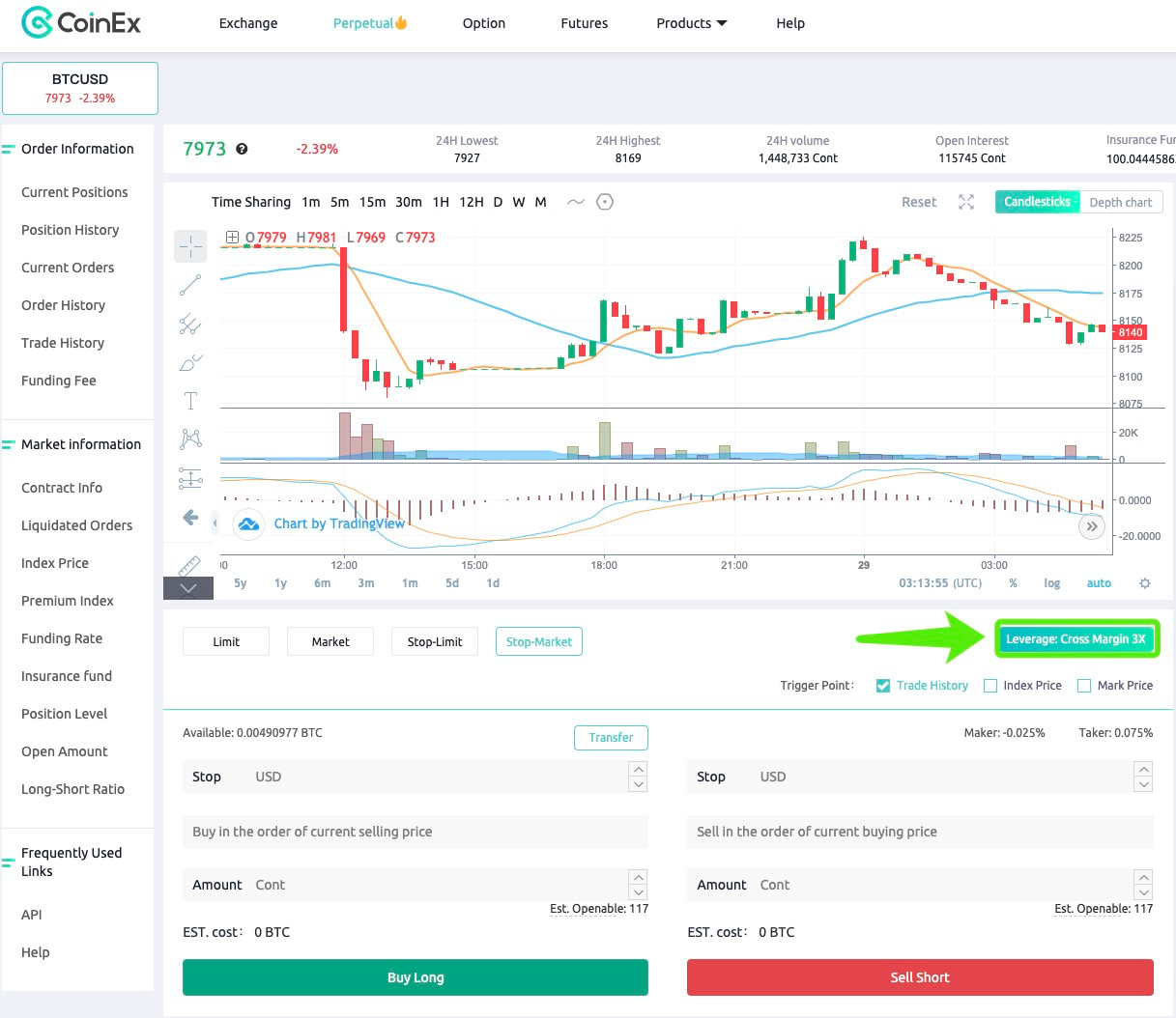1176x1018 pixels.
Task: Open the Perpetual nav item
Action: tap(370, 23)
